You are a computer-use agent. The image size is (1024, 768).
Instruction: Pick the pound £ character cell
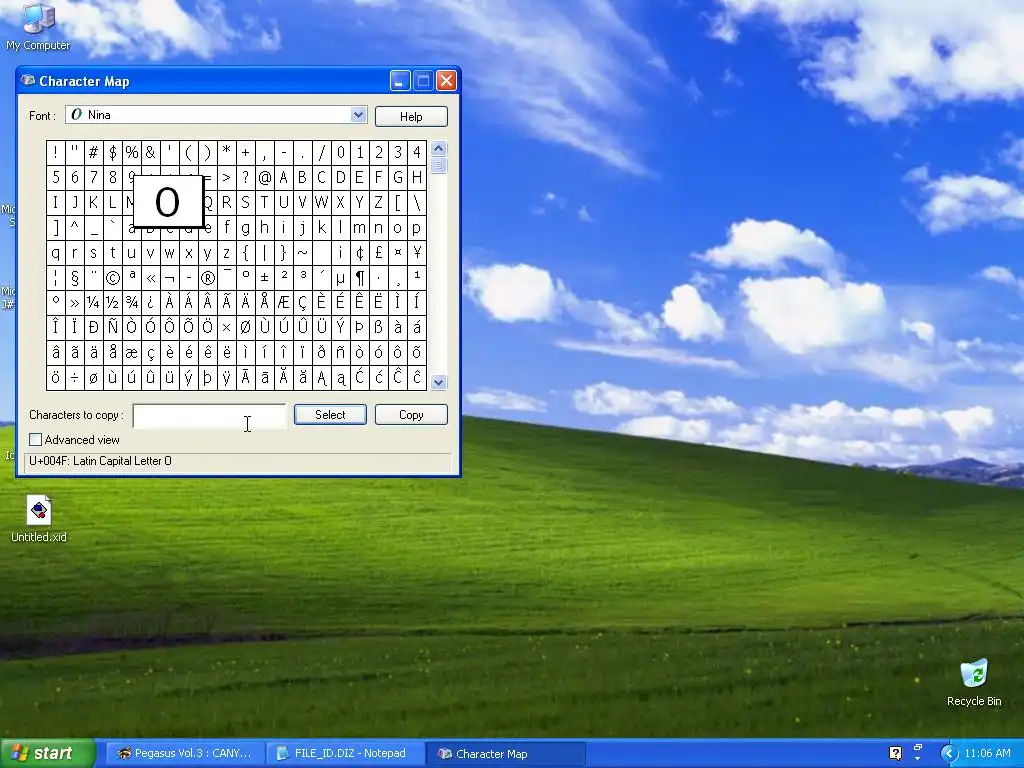pos(378,253)
